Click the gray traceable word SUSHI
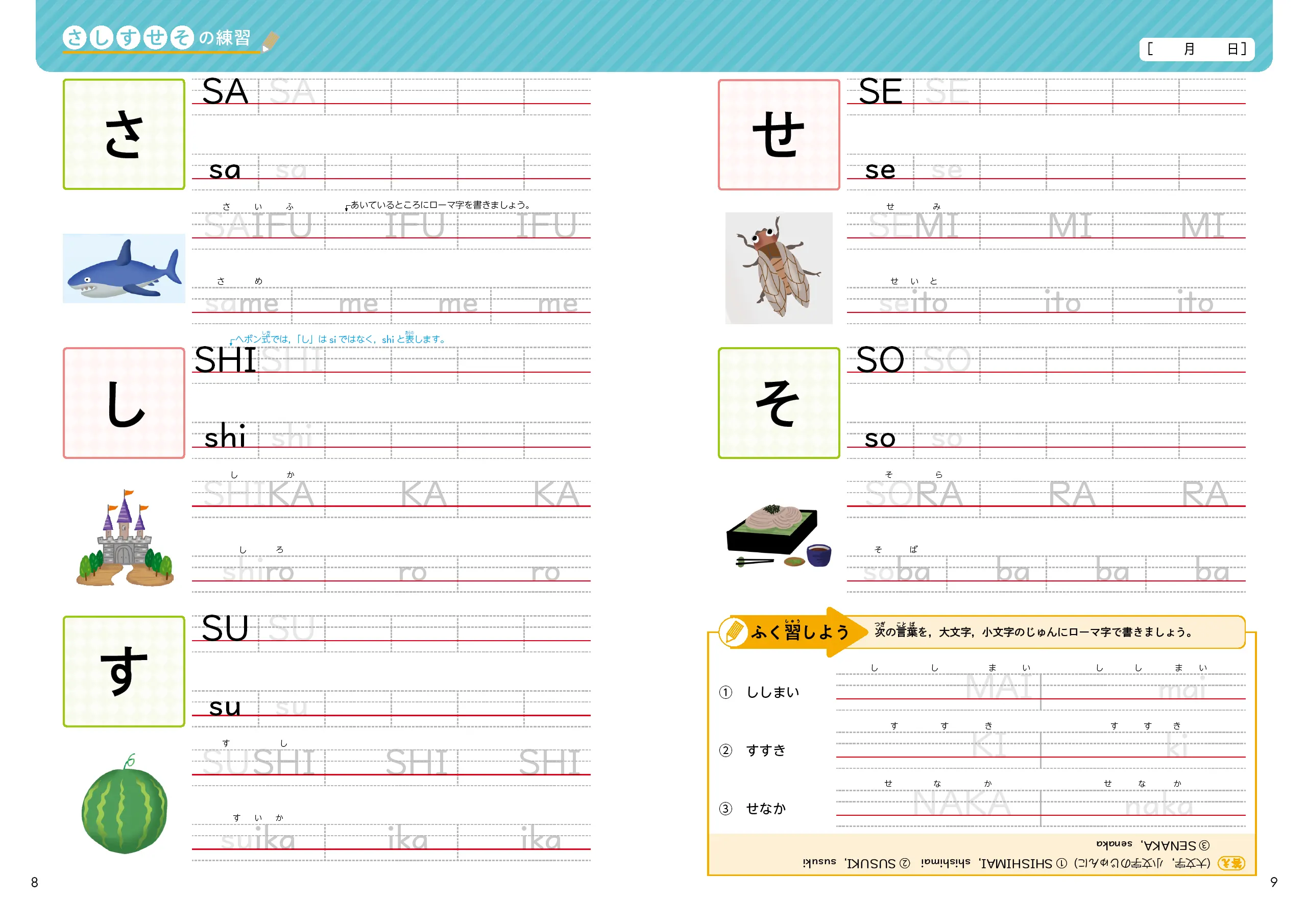1307x924 pixels. 258,762
